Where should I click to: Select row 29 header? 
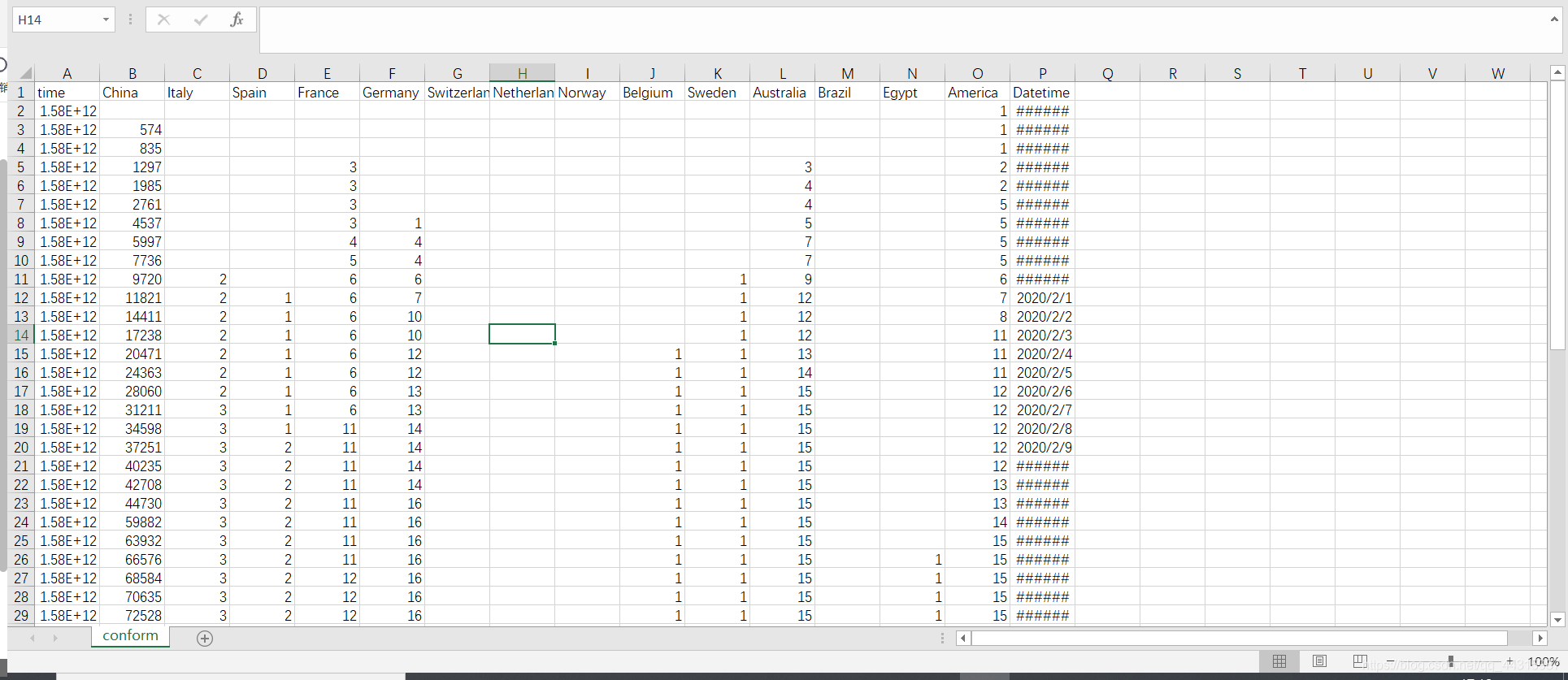coord(21,615)
